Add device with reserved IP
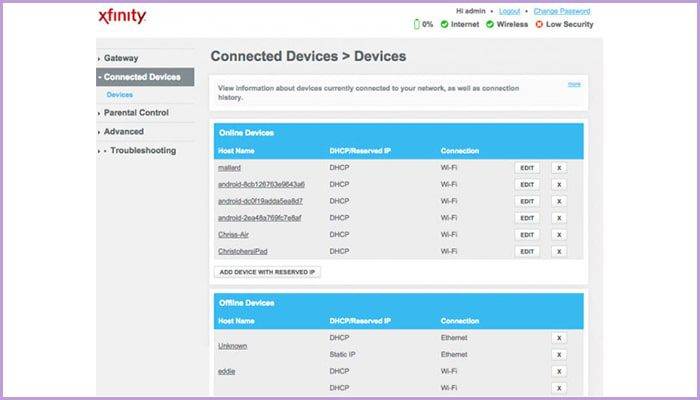 (x=267, y=272)
